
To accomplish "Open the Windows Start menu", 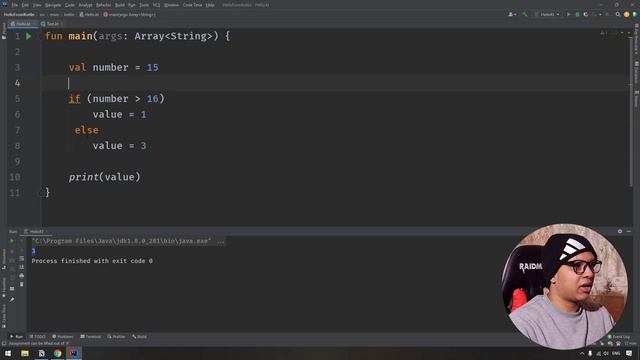I will (8, 353).
